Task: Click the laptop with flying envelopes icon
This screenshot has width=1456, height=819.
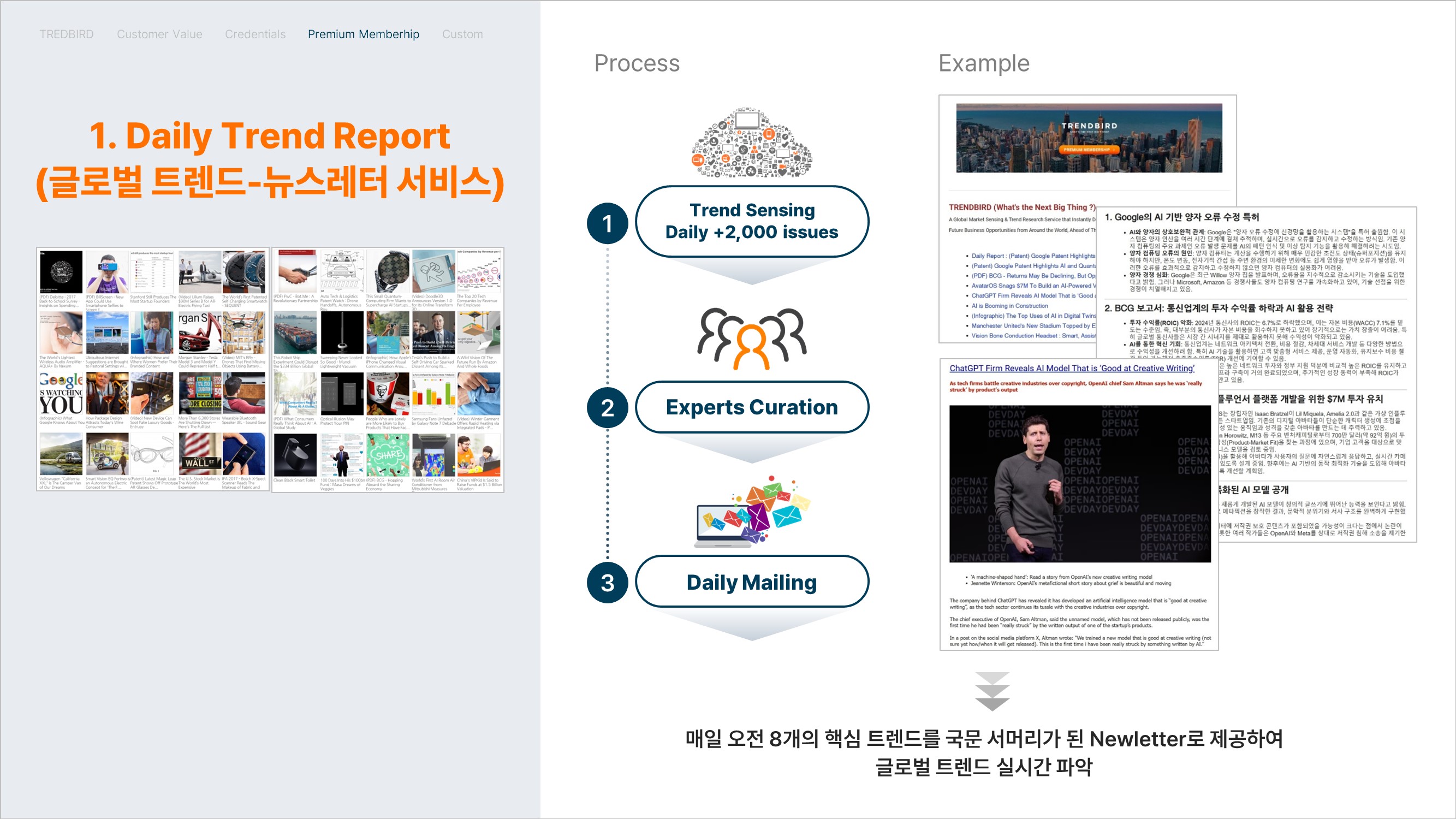Action: coord(752,512)
